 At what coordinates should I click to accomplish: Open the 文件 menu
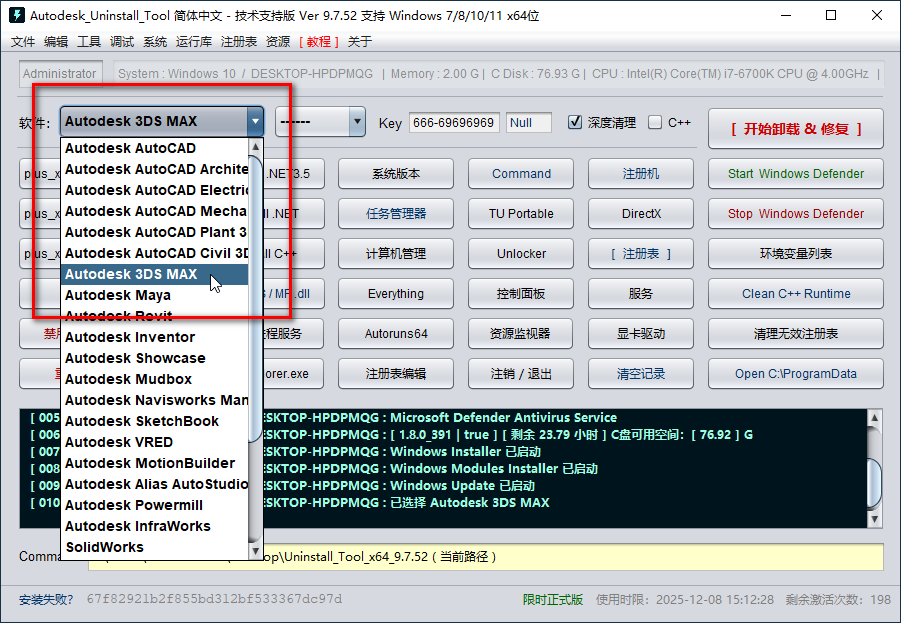pyautogui.click(x=23, y=41)
